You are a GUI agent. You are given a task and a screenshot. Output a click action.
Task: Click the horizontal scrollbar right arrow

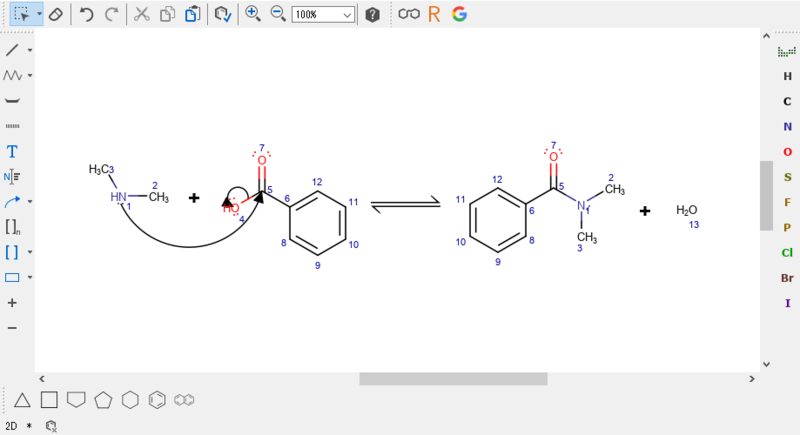pos(752,379)
